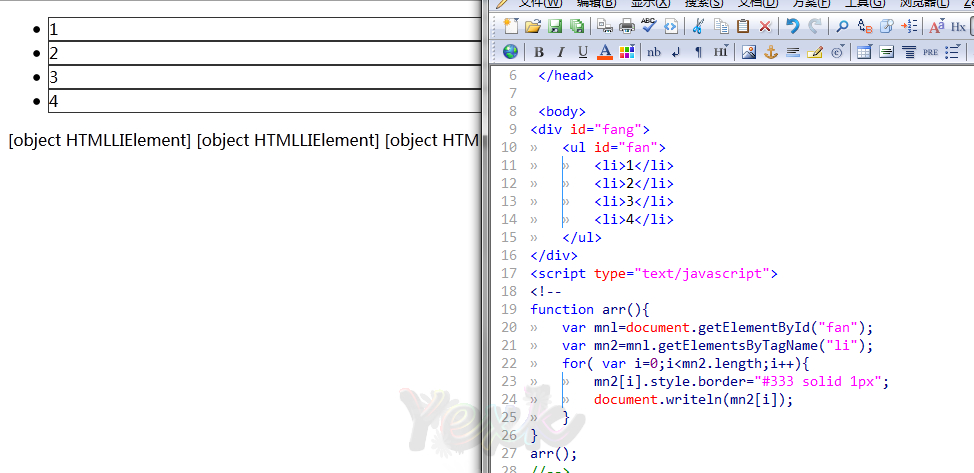Insert a horizontal rule
974x473 pixels.
pos(792,52)
